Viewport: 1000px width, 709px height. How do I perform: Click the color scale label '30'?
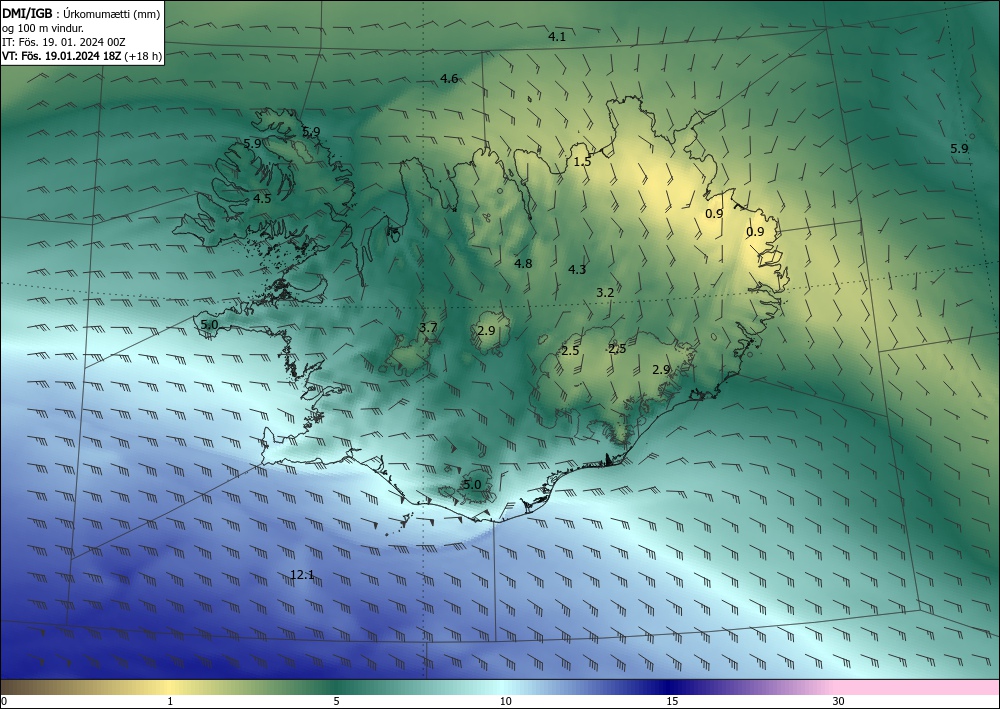pos(839,701)
